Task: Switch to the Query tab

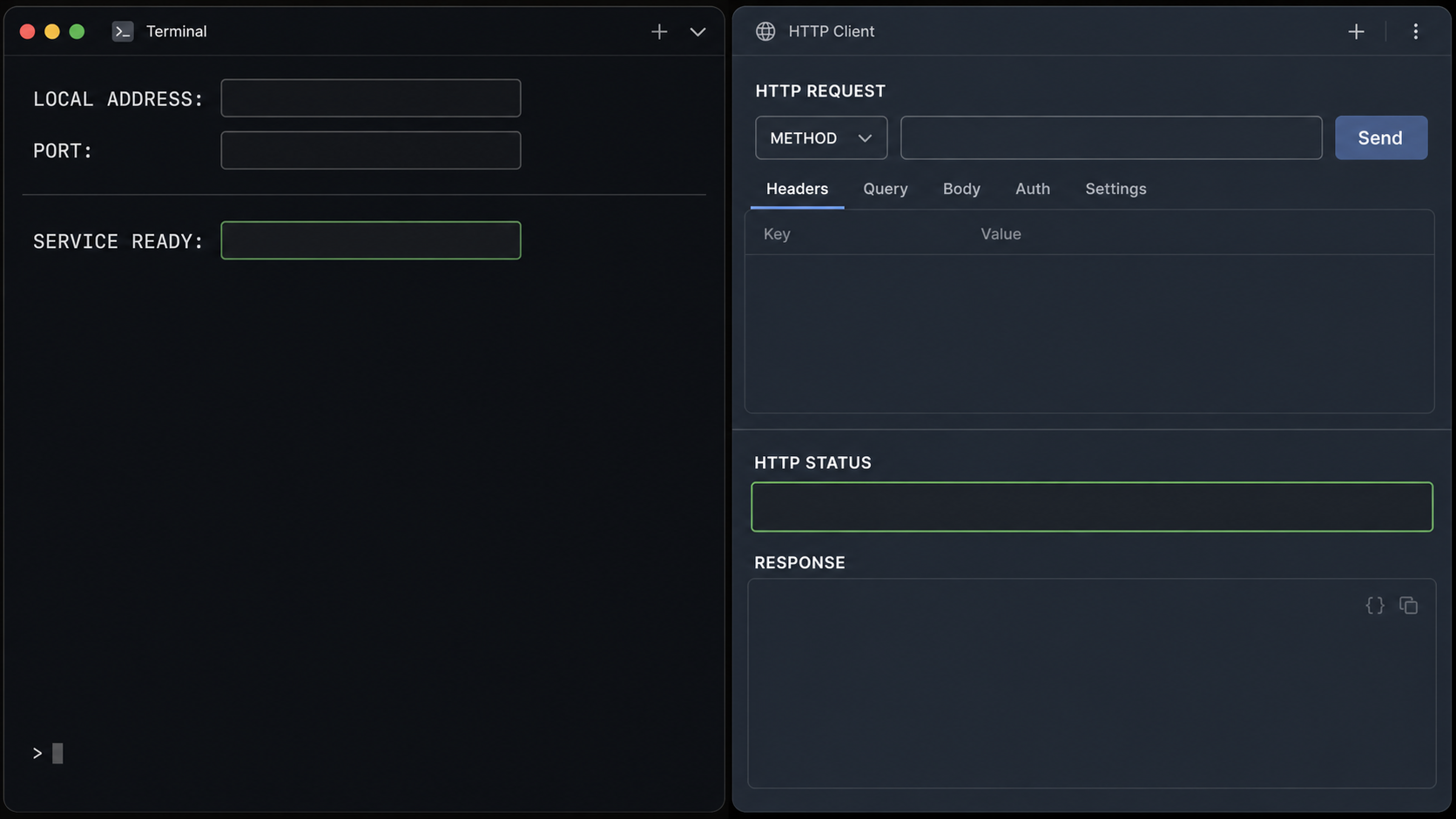Action: (x=886, y=189)
